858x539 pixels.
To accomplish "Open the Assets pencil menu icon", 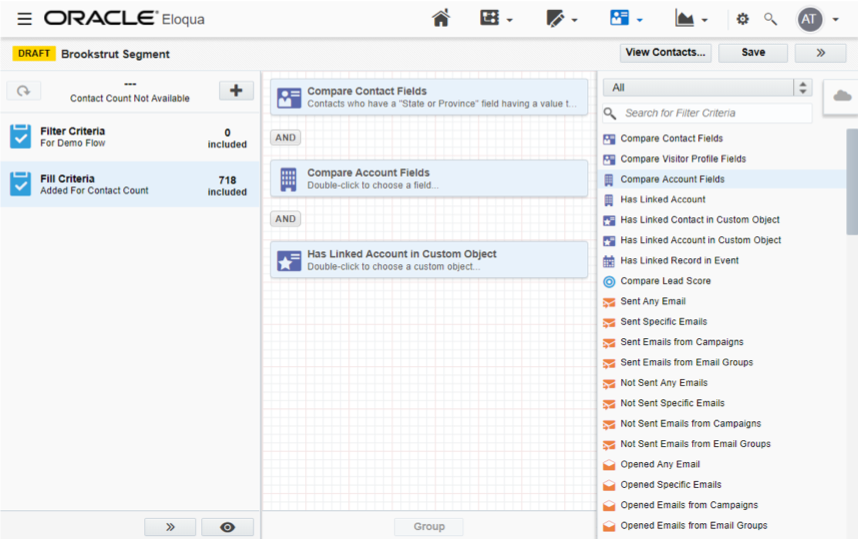I will pos(555,19).
